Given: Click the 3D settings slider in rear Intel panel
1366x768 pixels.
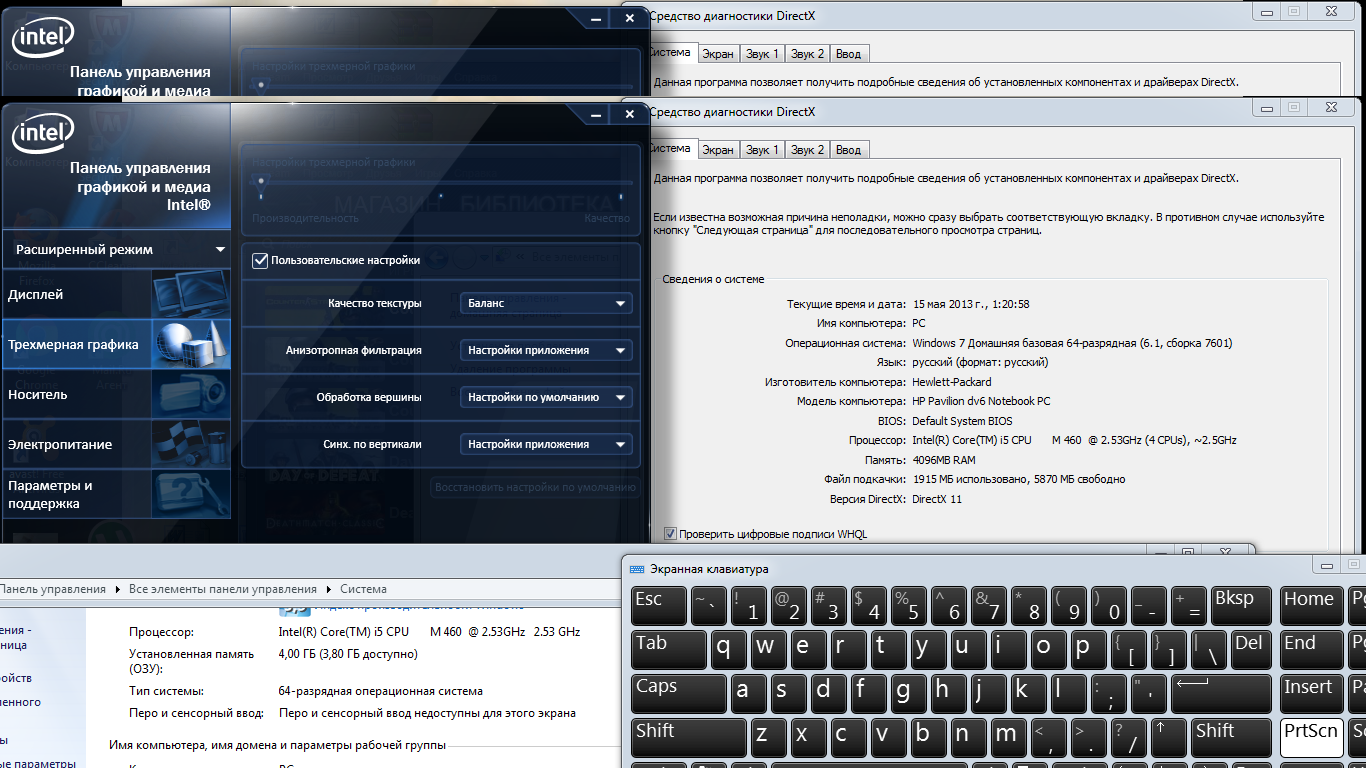Looking at the screenshot, I should point(441,85).
